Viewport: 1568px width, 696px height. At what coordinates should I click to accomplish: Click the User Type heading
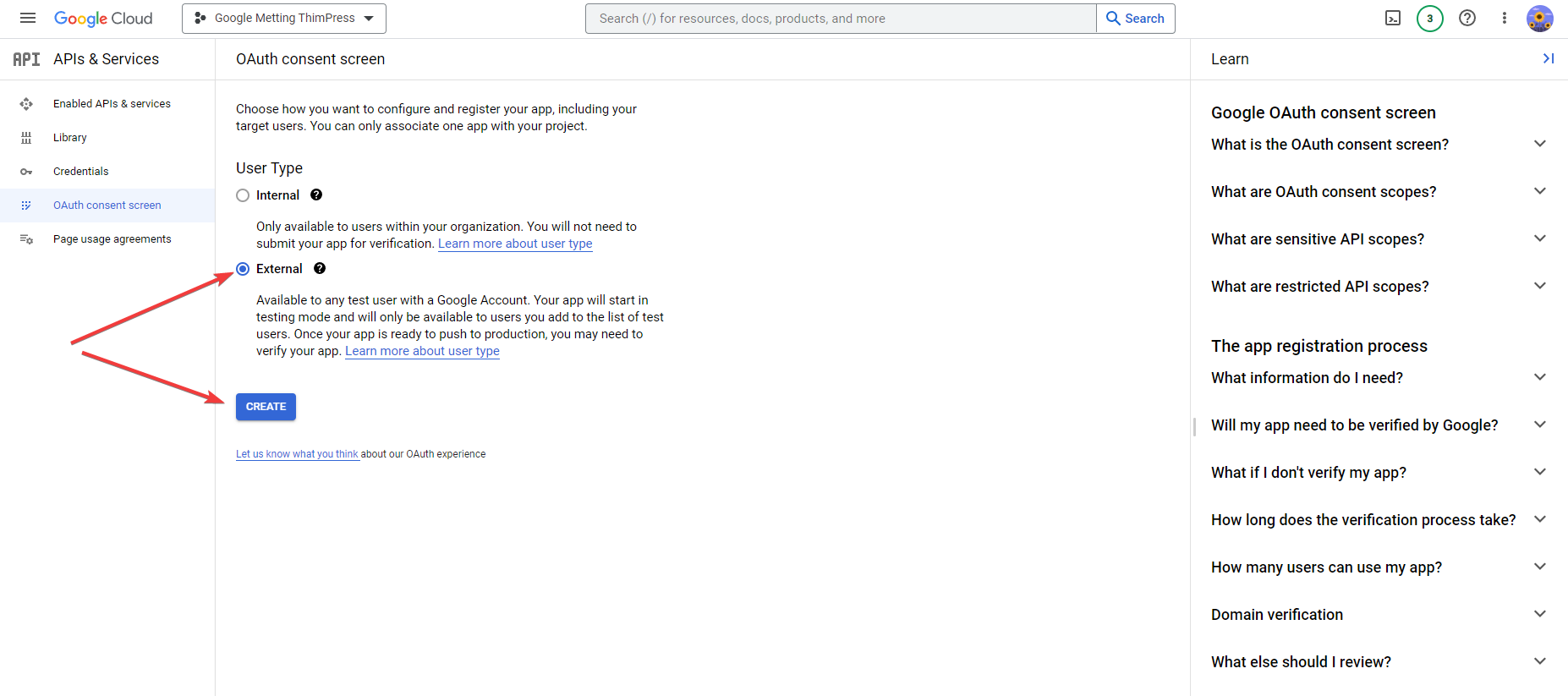click(269, 168)
